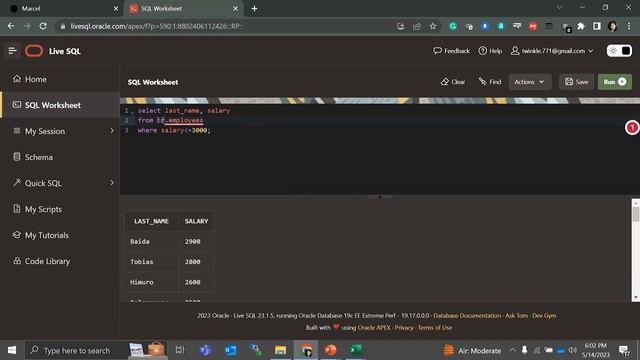This screenshot has width=640, height=360.
Task: Click the share page icon
Action: [x=417, y=26]
